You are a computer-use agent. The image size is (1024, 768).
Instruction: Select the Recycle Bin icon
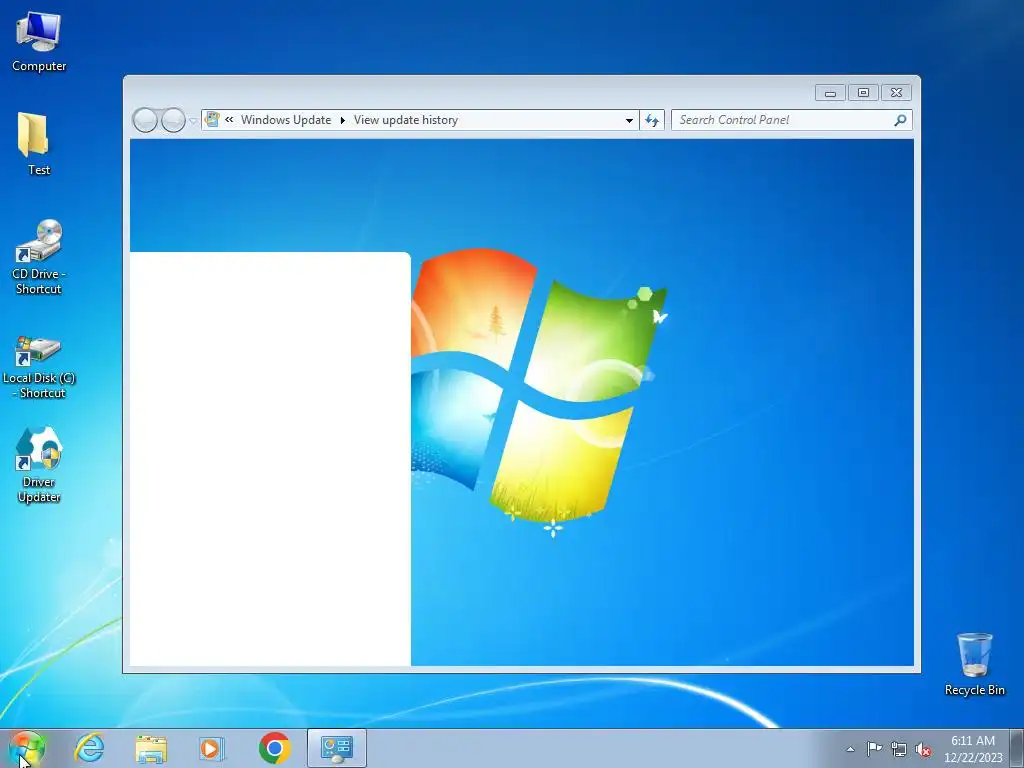point(974,664)
